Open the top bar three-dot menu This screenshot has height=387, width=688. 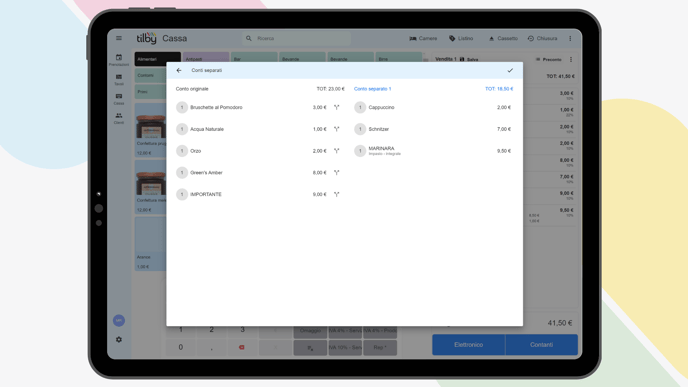[570, 38]
